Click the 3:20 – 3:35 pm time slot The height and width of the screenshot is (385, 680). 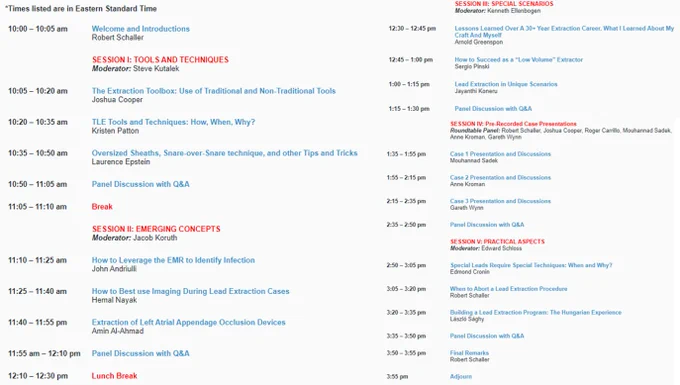(406, 313)
